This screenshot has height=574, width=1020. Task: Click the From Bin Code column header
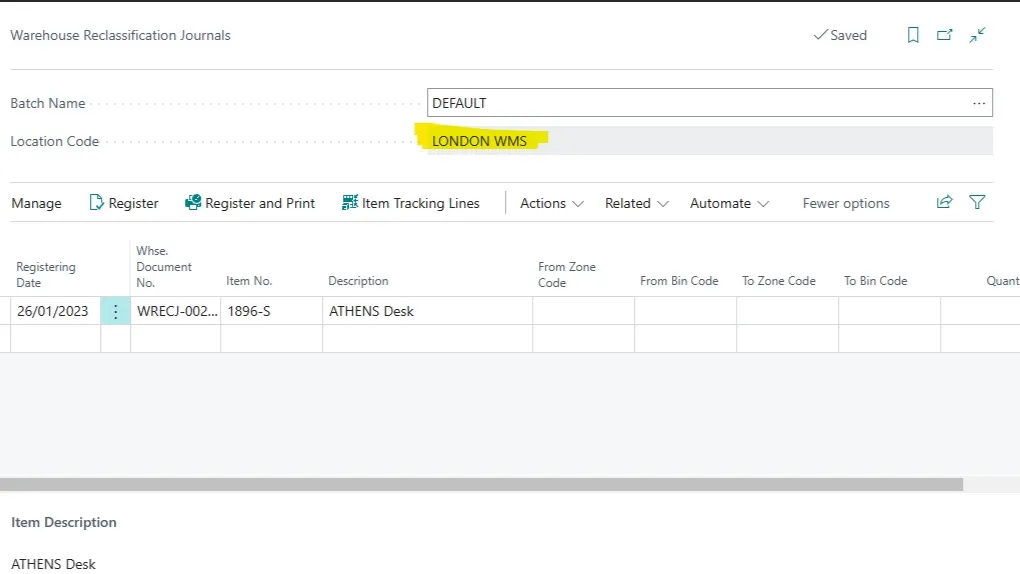pos(679,280)
